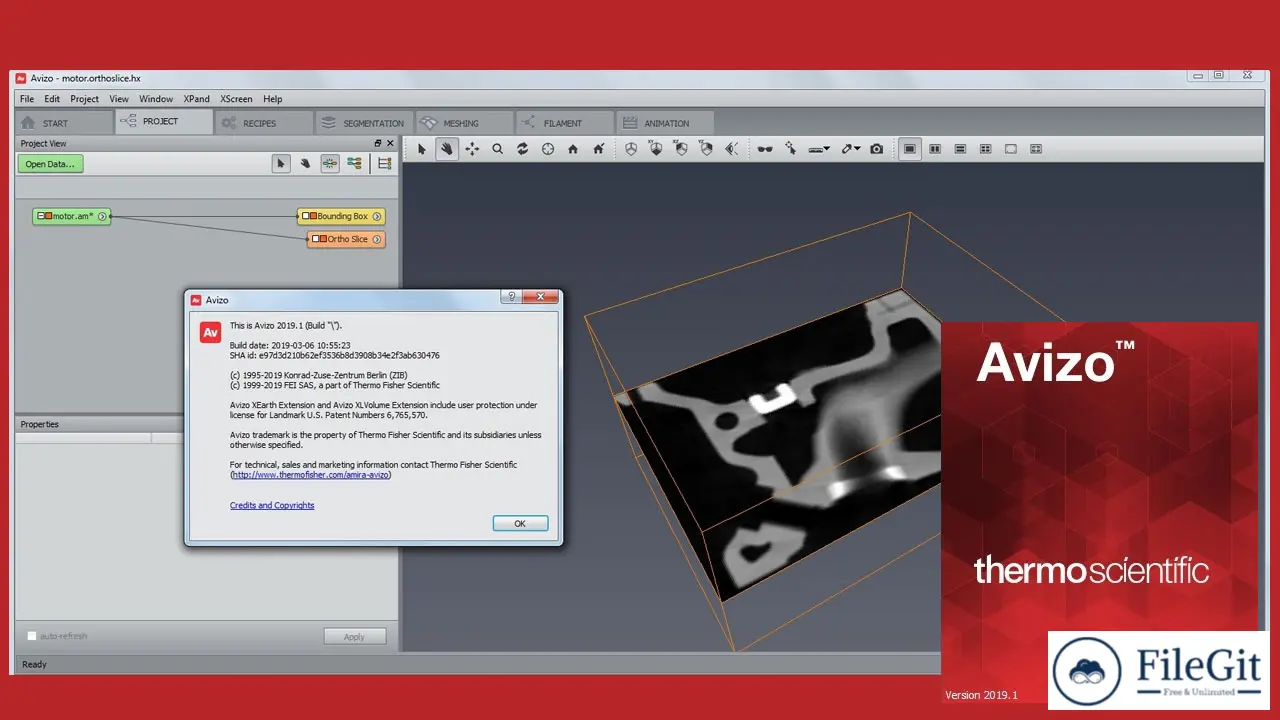Screen dimensions: 1280x720
Task: Switch to the RECIPES tab
Action: (x=263, y=123)
